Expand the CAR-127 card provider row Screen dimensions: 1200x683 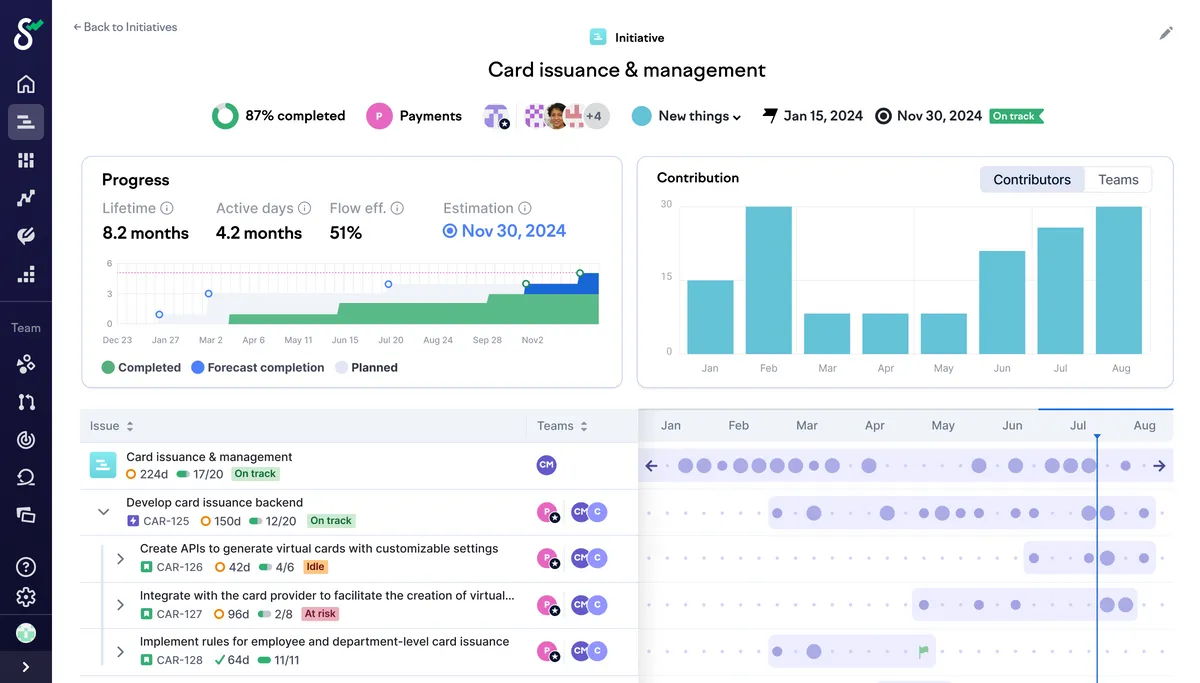coord(120,605)
